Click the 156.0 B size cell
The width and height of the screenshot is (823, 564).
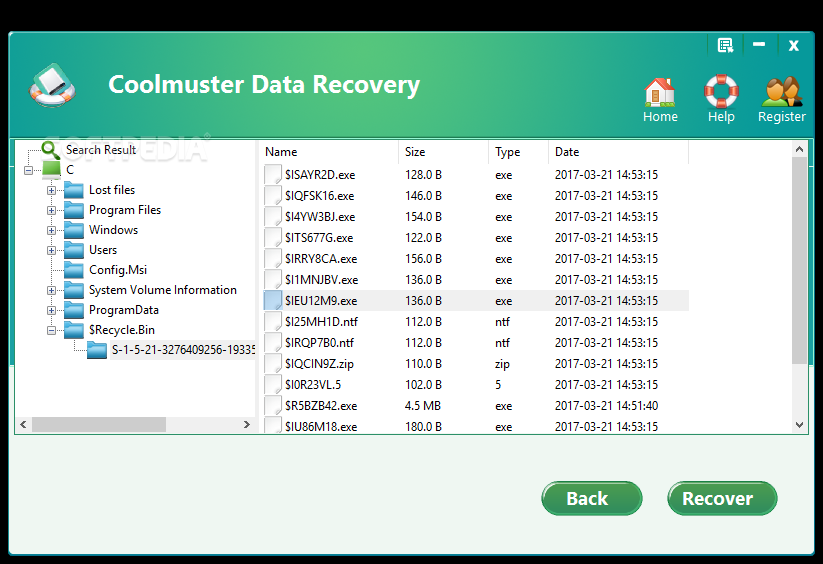pos(423,259)
